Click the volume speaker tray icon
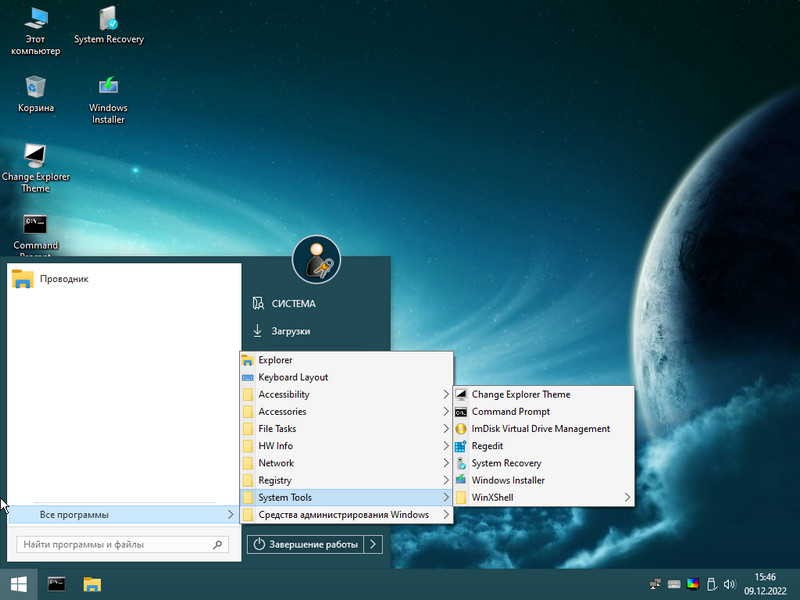Viewport: 800px width, 600px height. tap(730, 584)
